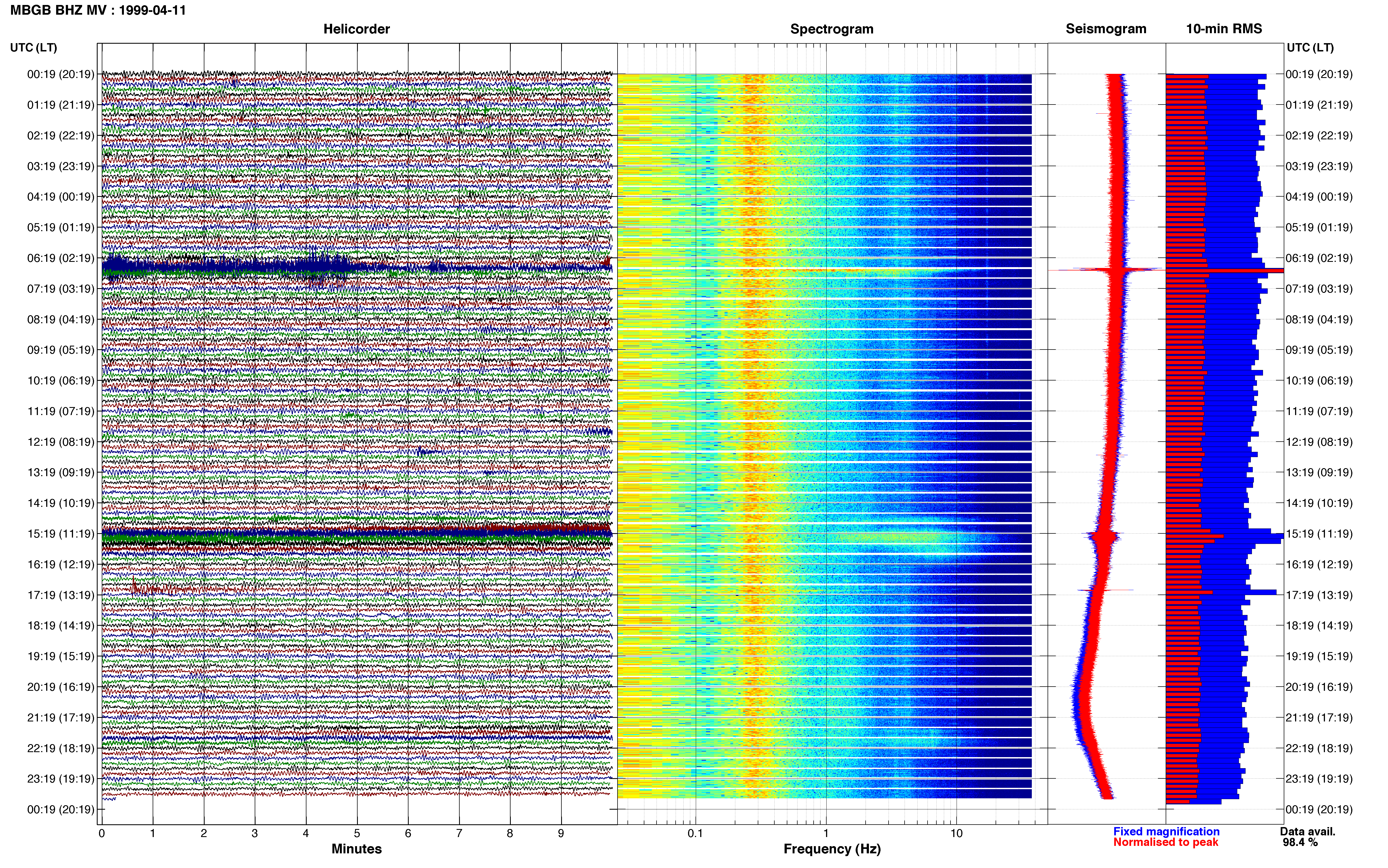
Task: Click right time label 10:19 (06:19)
Action: click(x=1319, y=380)
